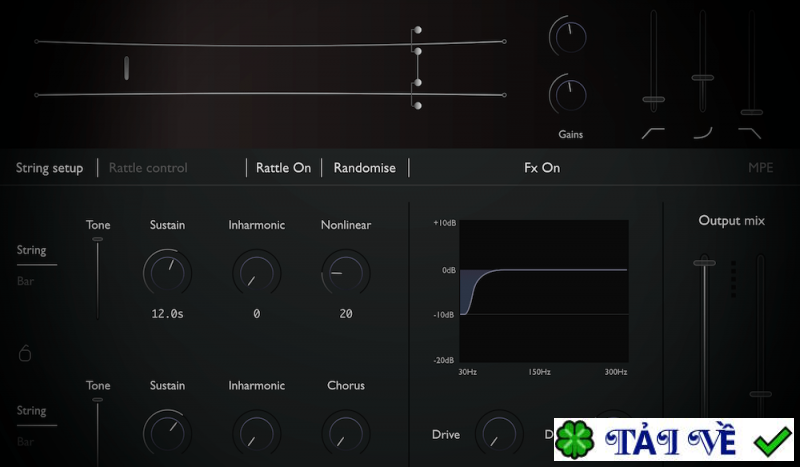Image resolution: width=800 pixels, height=467 pixels.
Task: Click the upper Inharmonic knob
Action: coord(256,272)
